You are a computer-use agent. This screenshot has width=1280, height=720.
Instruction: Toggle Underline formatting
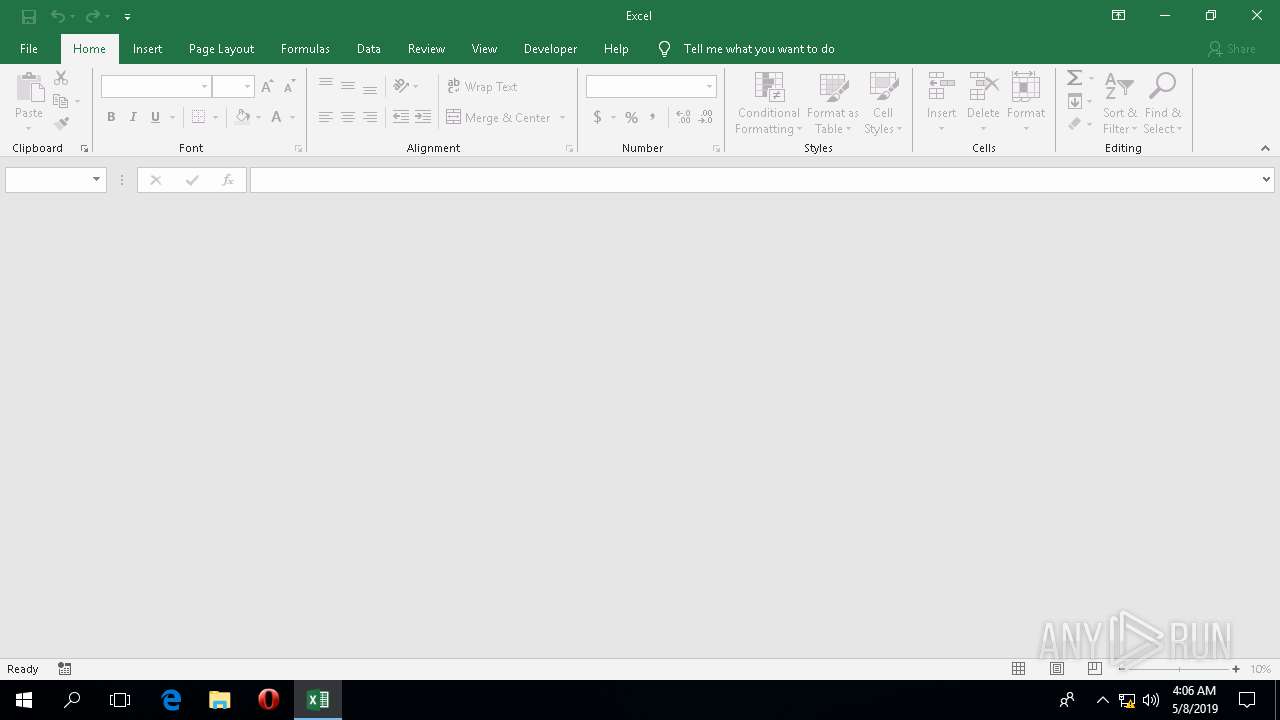point(155,117)
